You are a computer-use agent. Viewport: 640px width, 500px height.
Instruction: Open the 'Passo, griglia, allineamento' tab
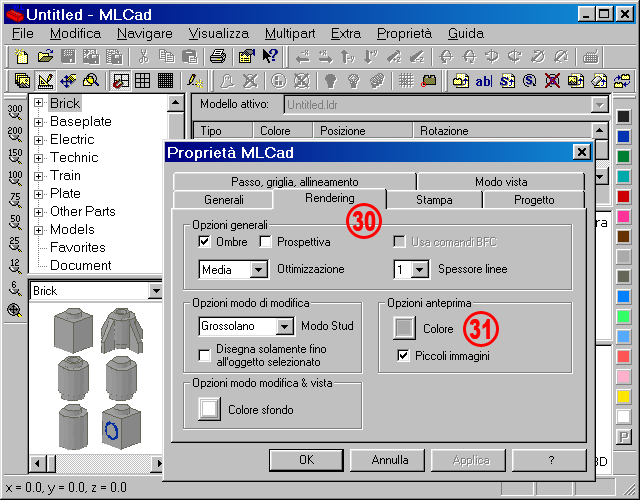(295, 182)
